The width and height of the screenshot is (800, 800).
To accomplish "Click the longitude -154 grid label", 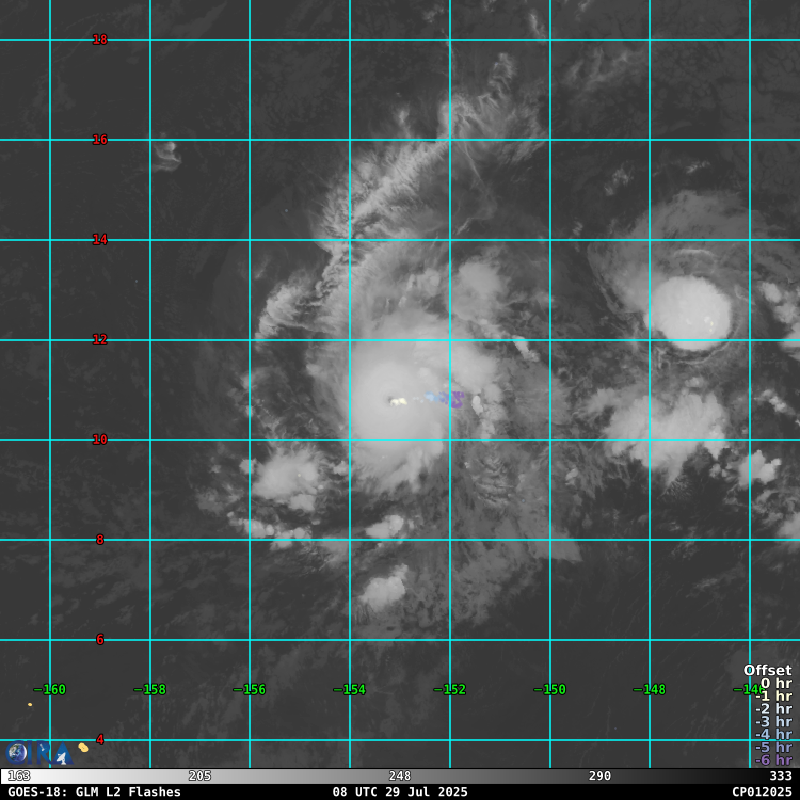I will pyautogui.click(x=350, y=690).
